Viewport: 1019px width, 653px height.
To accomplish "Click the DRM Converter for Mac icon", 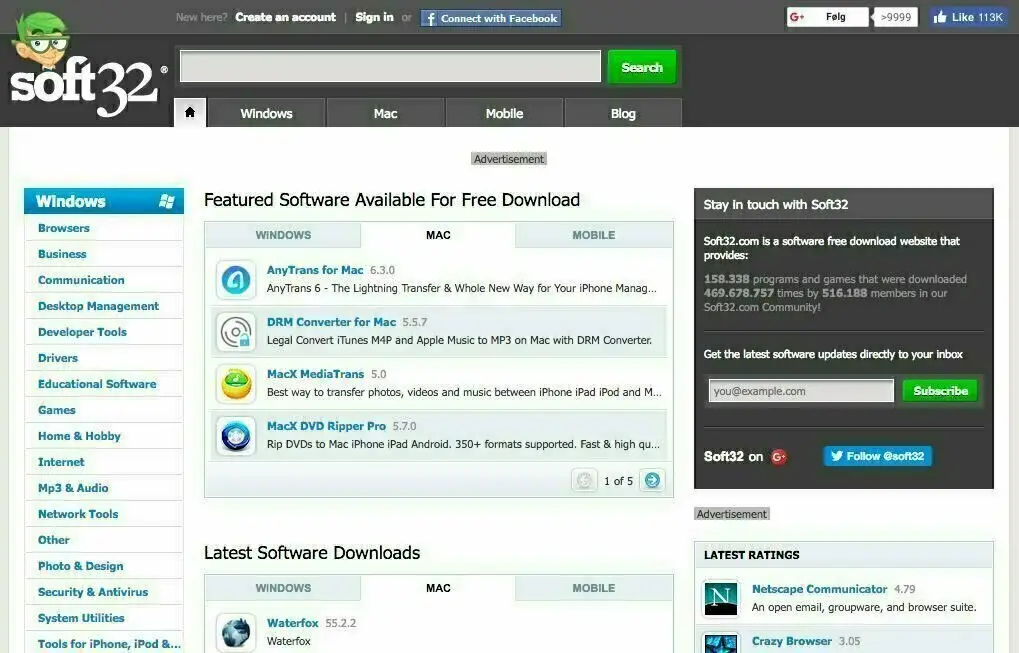I will (x=236, y=332).
